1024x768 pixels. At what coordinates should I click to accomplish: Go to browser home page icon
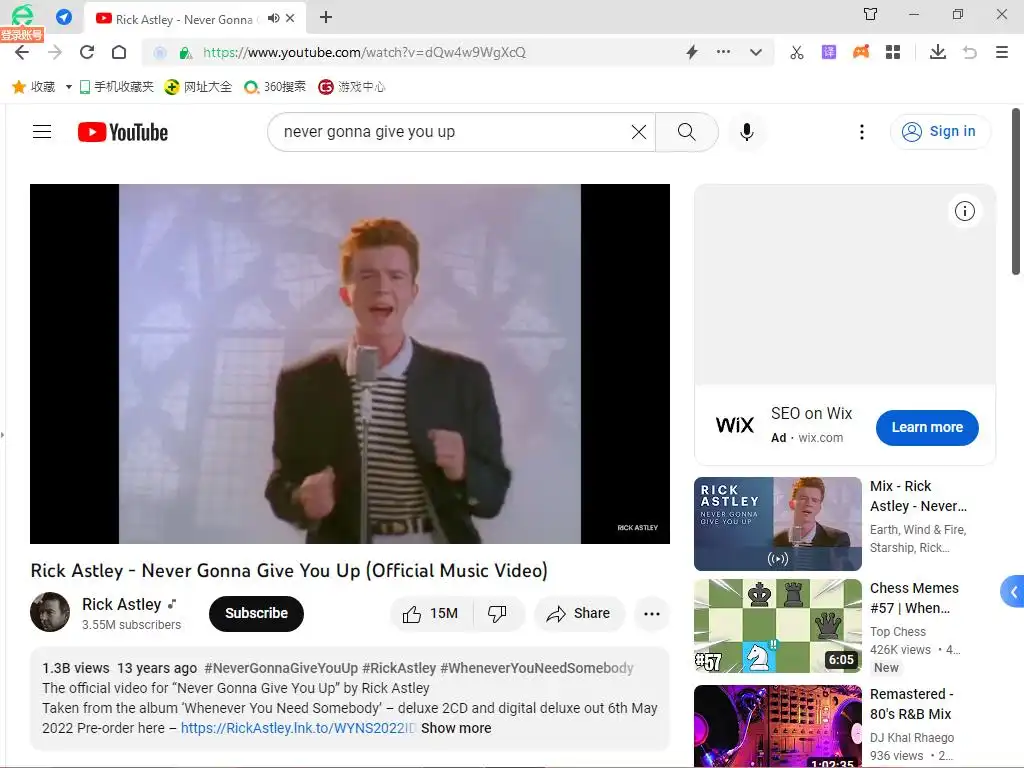pos(119,52)
